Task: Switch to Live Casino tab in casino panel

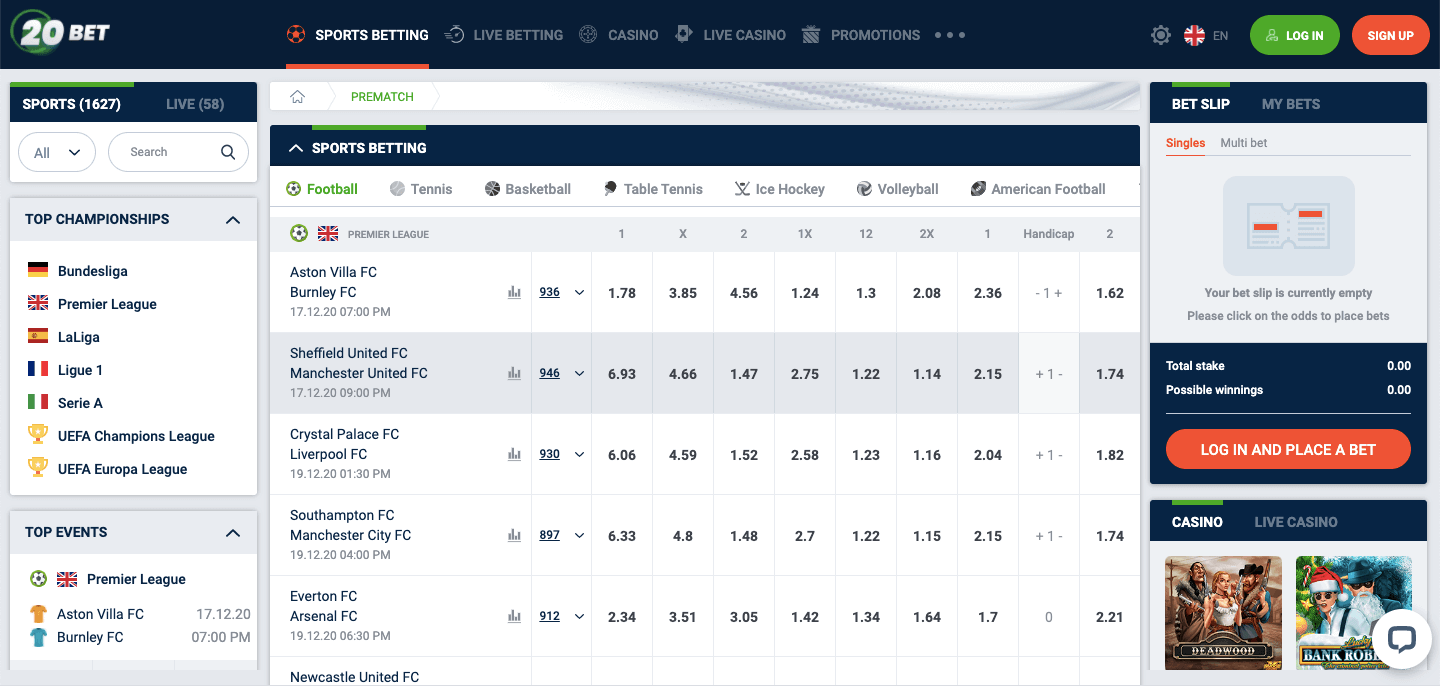Action: tap(1296, 522)
